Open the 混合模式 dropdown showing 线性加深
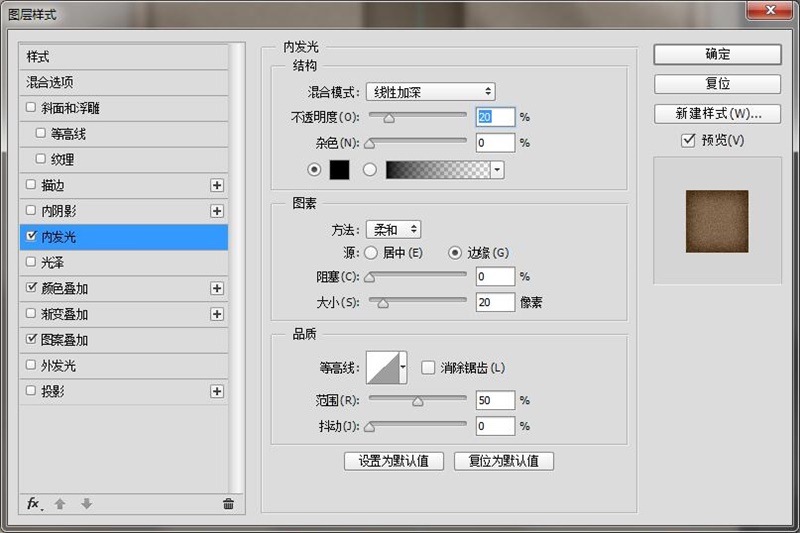The image size is (800, 533). (x=431, y=92)
